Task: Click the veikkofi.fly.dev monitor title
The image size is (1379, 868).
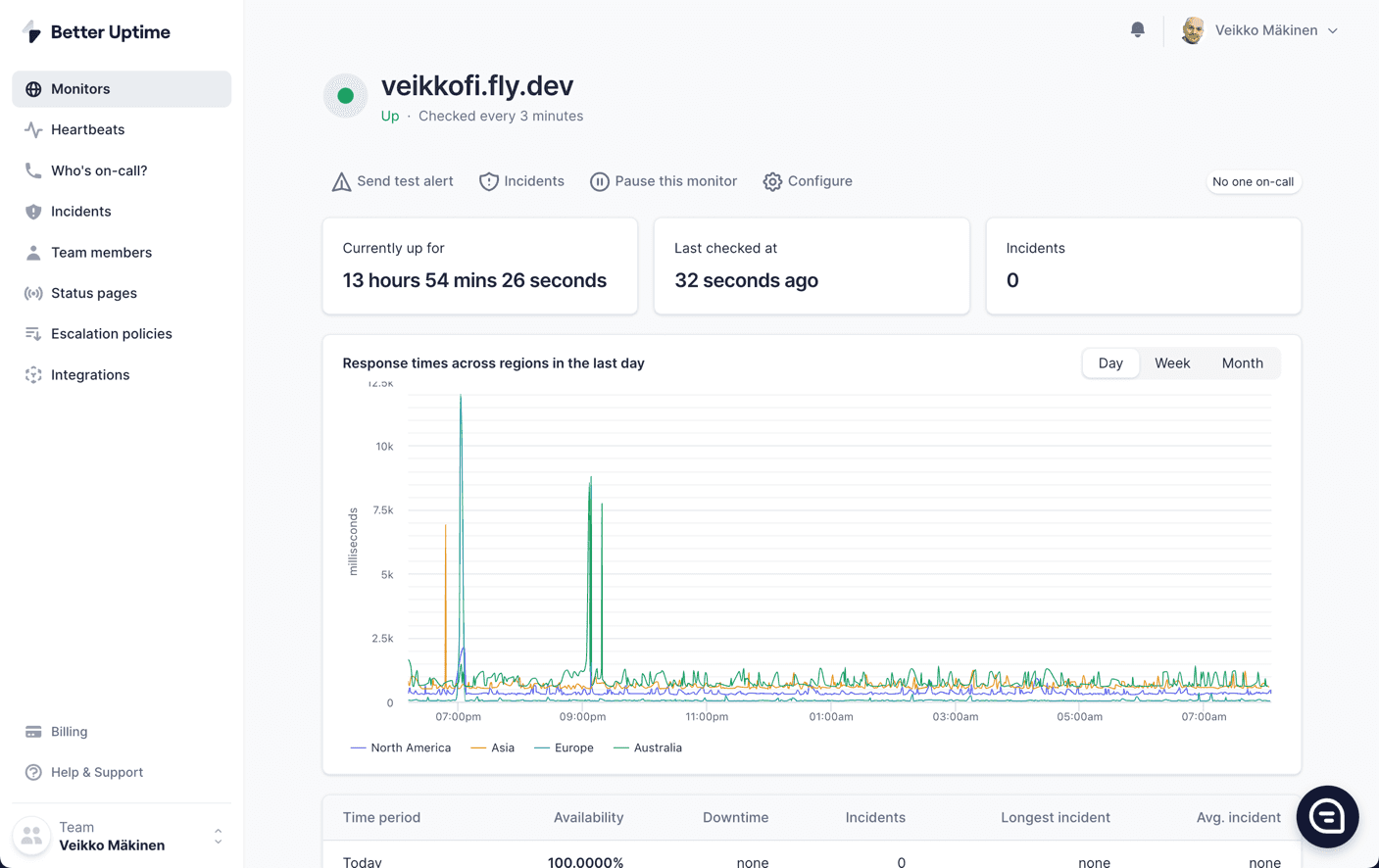Action: coord(477,86)
